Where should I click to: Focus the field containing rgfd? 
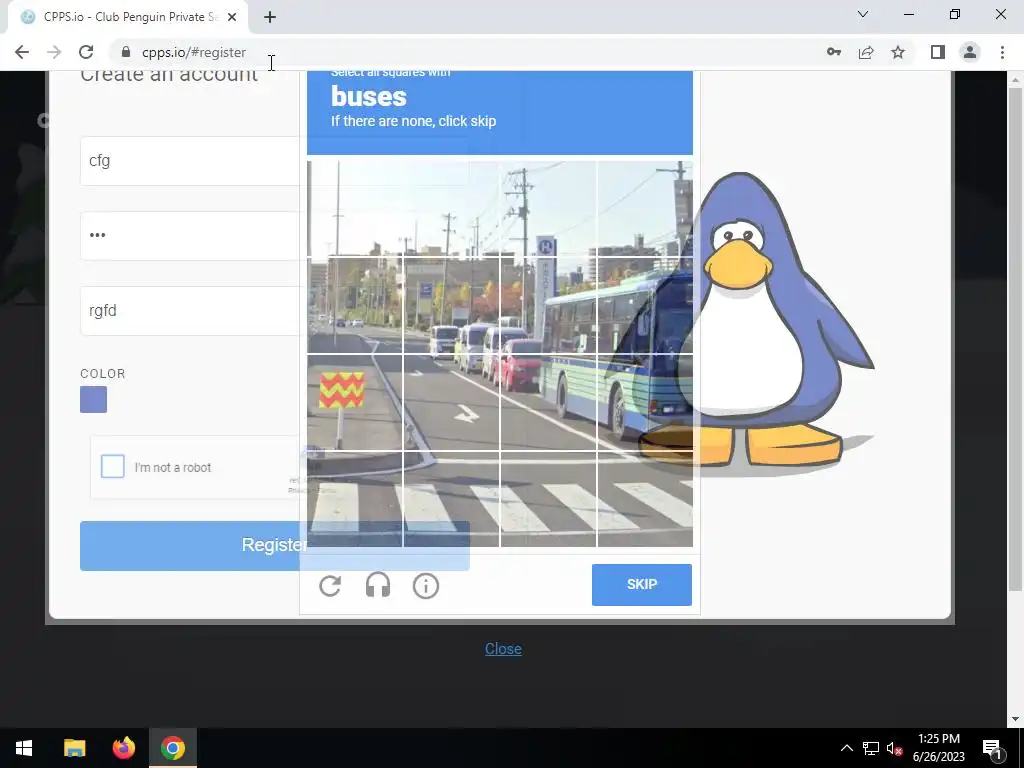click(x=189, y=310)
